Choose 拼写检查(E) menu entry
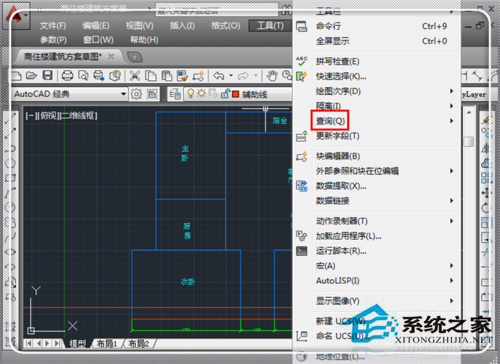Viewport: 500px width, 364px height. click(x=376, y=61)
